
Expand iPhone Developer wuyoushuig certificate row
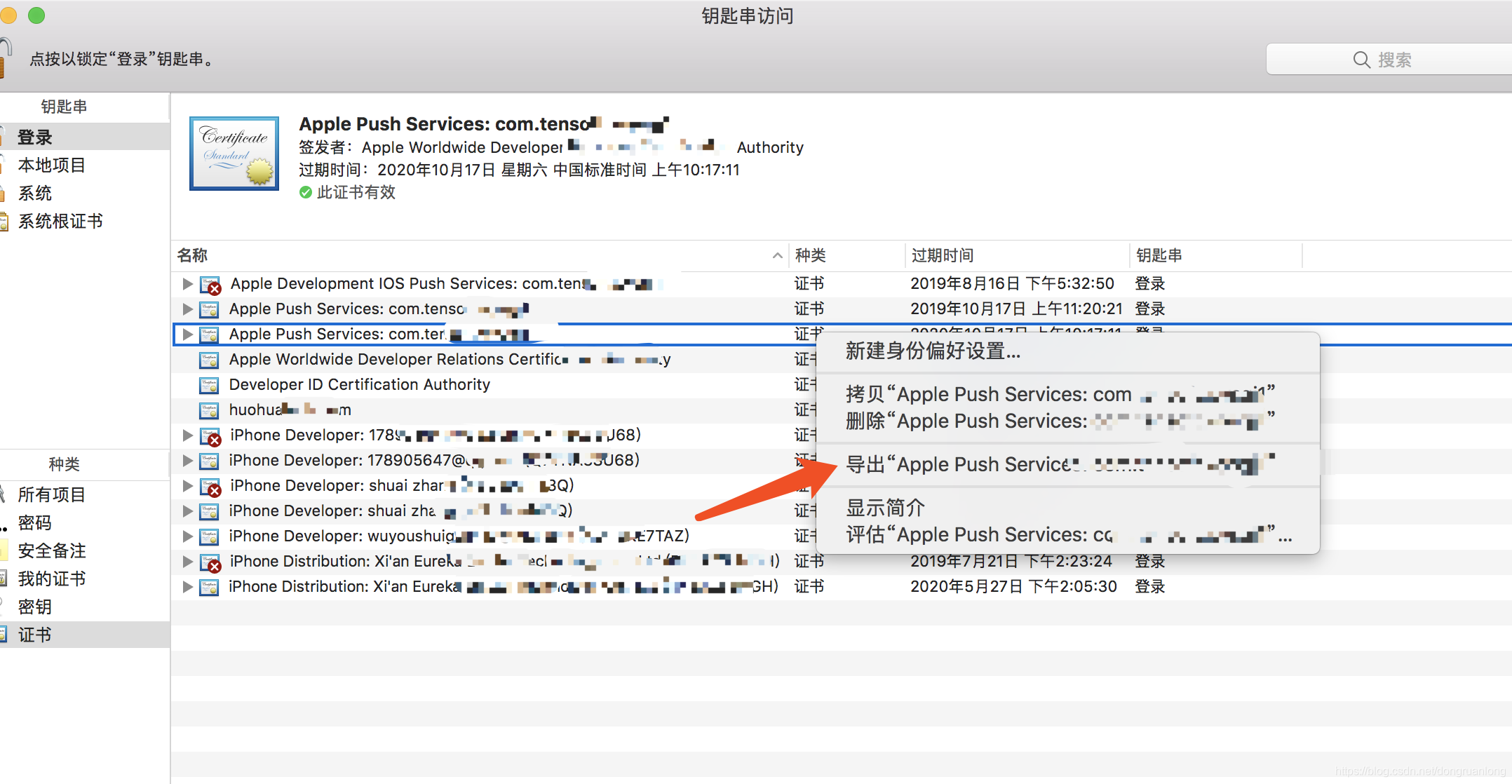coord(187,536)
